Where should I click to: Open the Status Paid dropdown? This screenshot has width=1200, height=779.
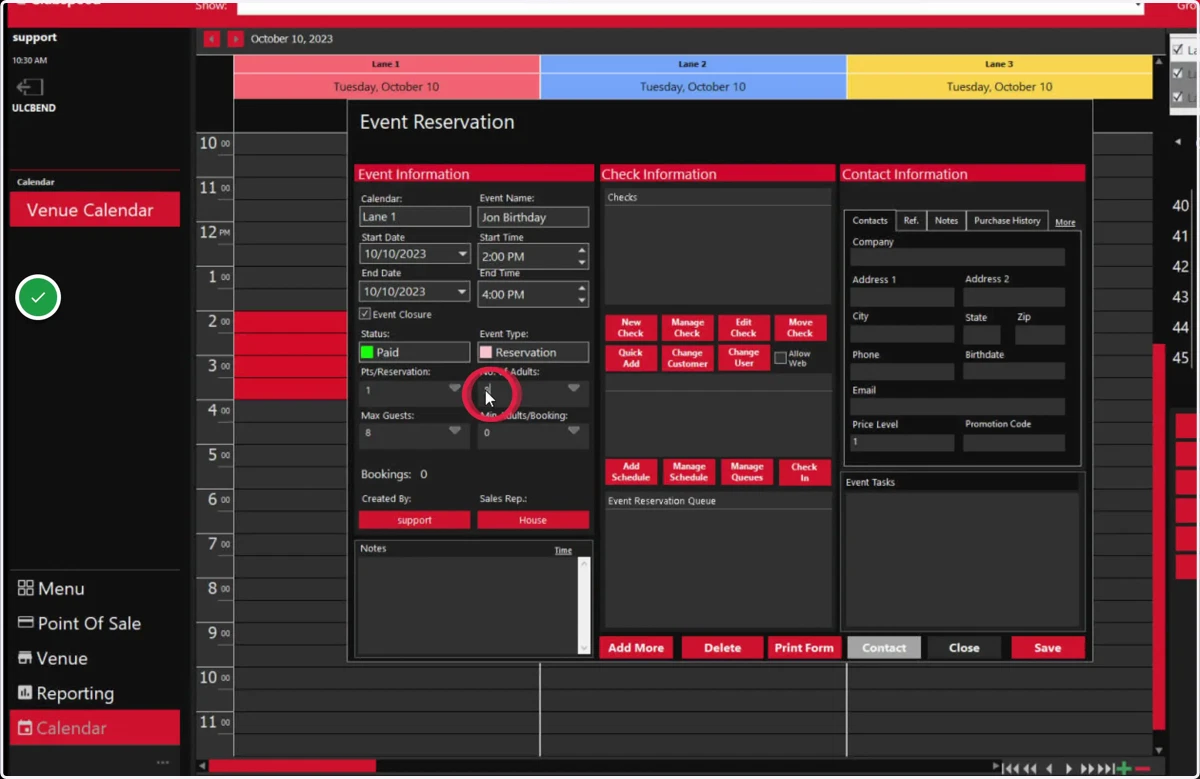tap(415, 352)
